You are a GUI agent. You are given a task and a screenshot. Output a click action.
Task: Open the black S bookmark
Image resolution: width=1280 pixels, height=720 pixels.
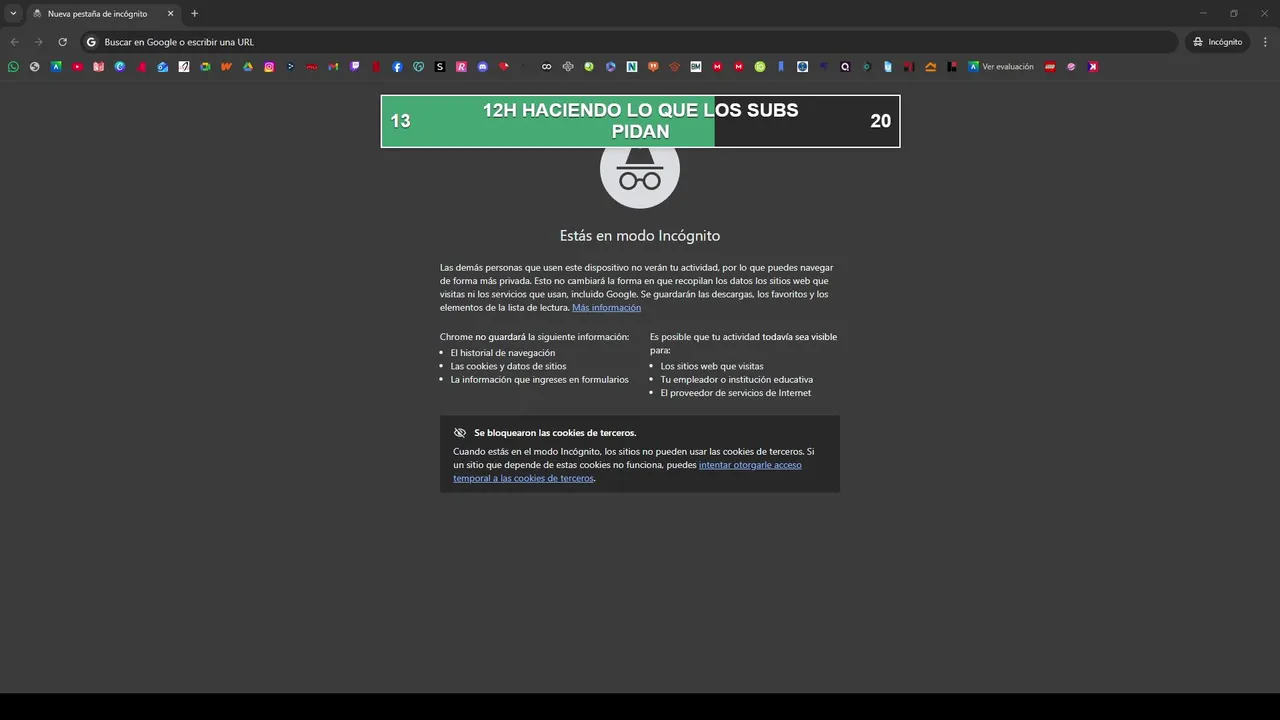point(440,67)
